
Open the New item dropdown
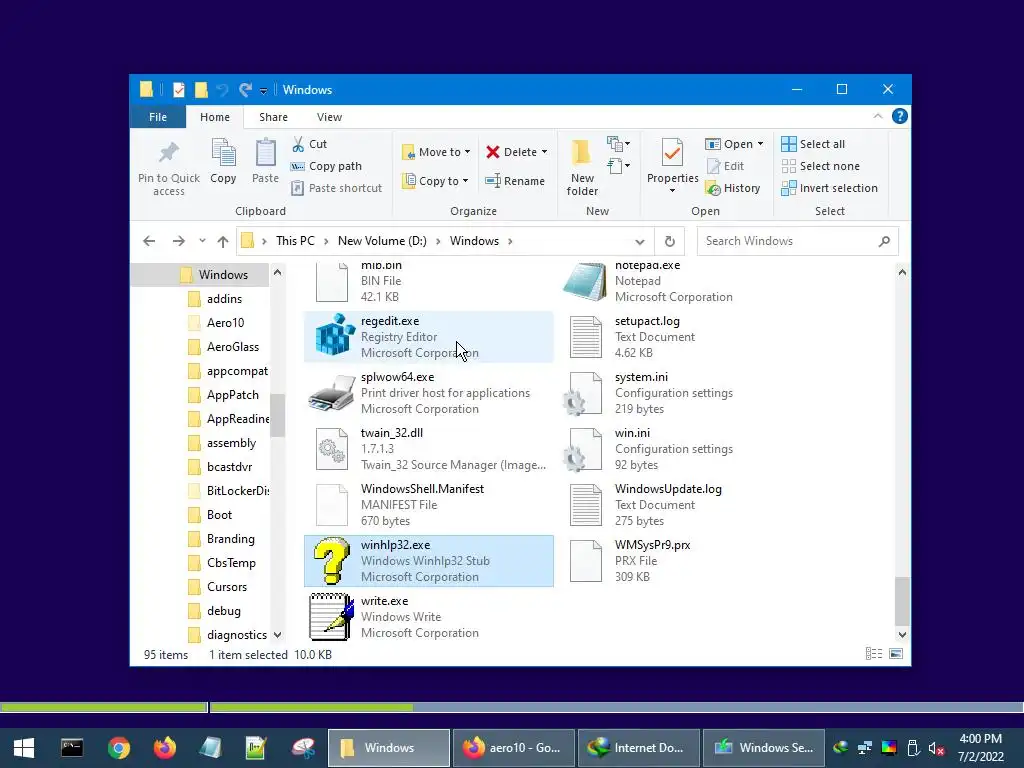coord(618,143)
